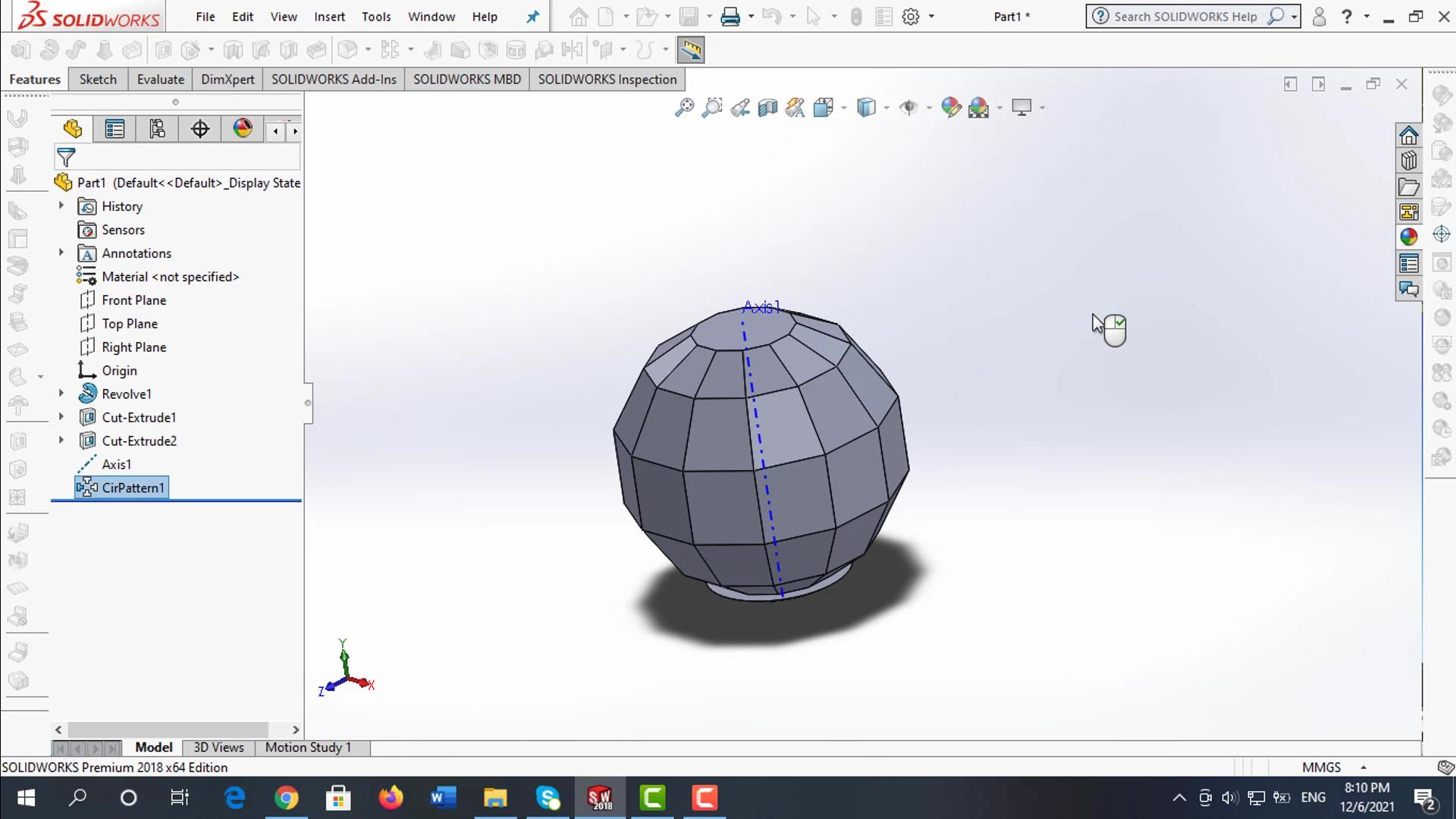Select Axis1 in the feature tree
This screenshot has width=1456, height=819.
pyautogui.click(x=116, y=464)
